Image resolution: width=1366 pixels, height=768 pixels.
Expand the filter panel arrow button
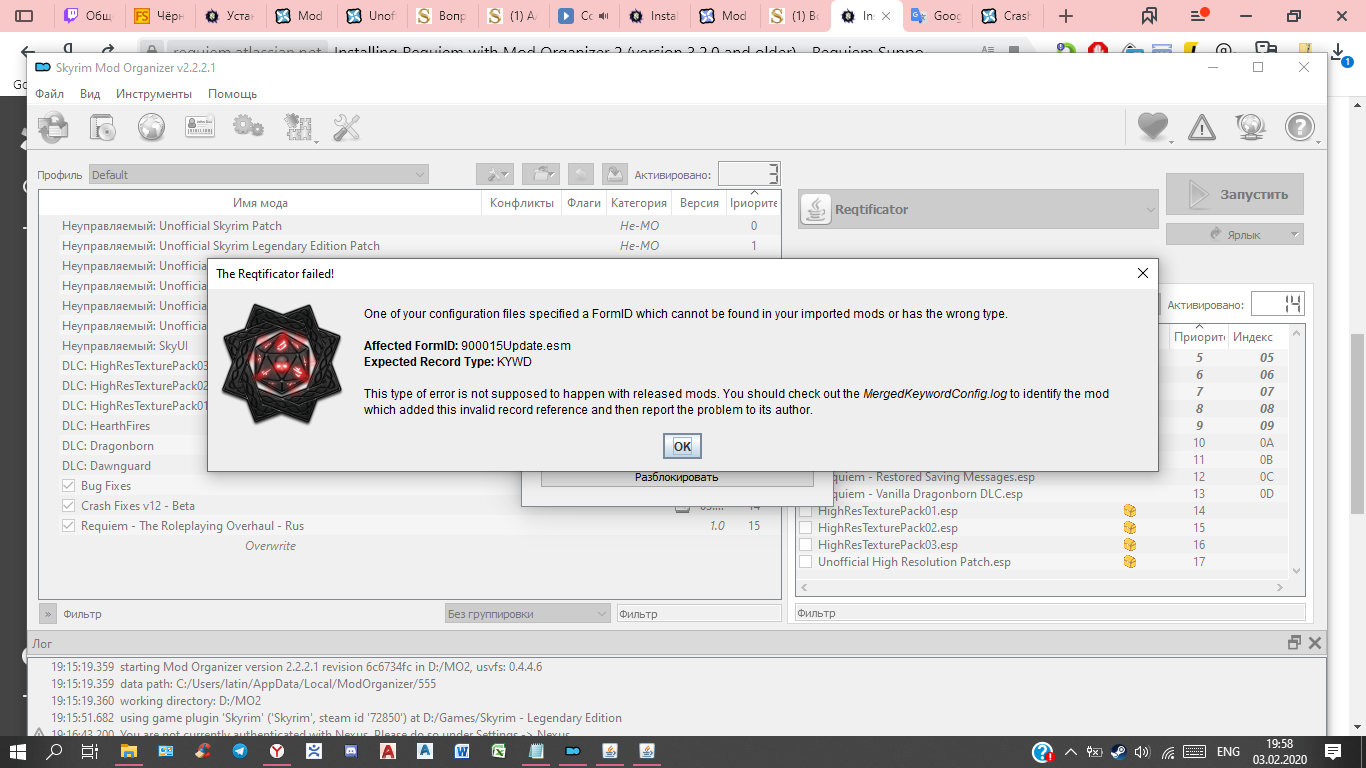click(x=48, y=614)
